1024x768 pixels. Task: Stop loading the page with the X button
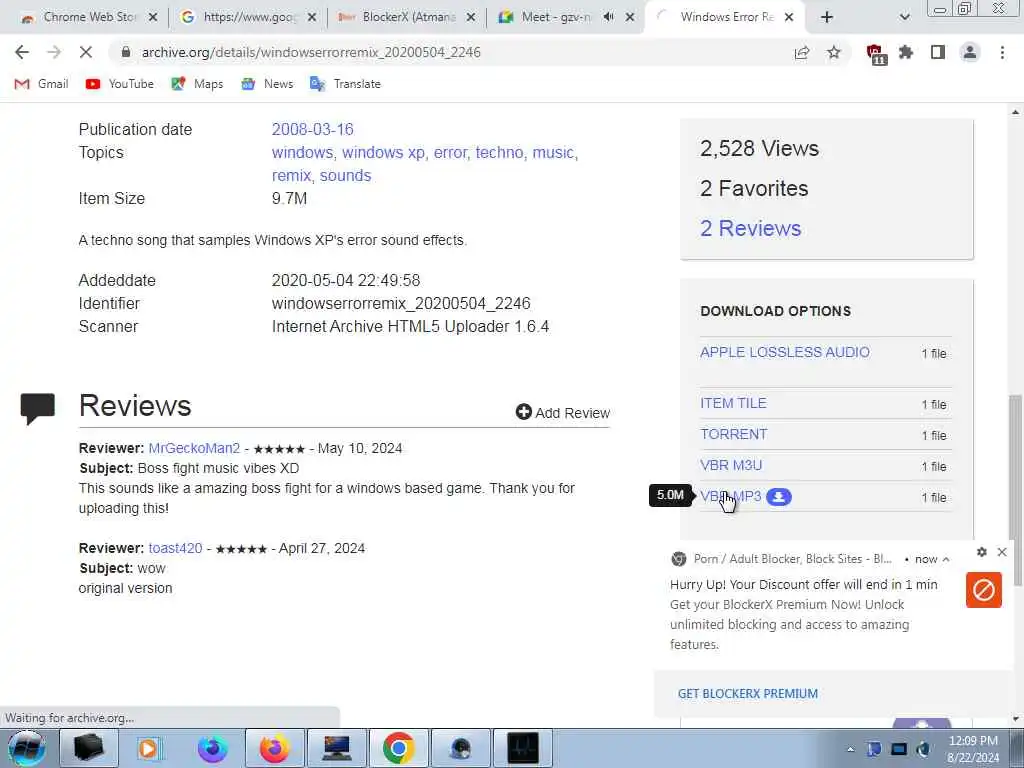tap(86, 52)
